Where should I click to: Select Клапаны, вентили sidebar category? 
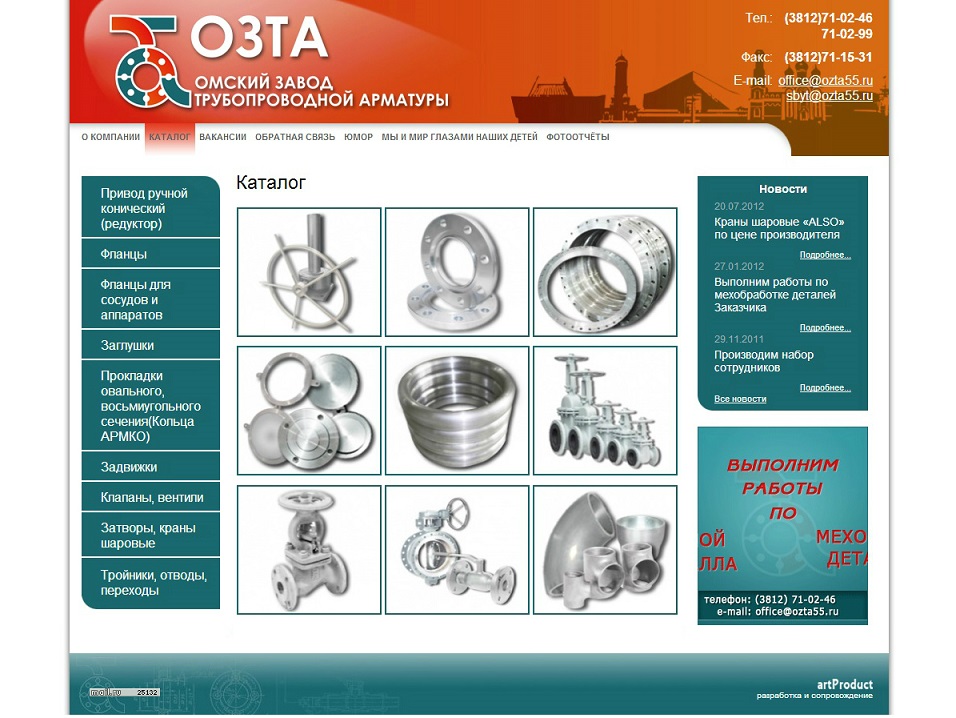pos(151,497)
